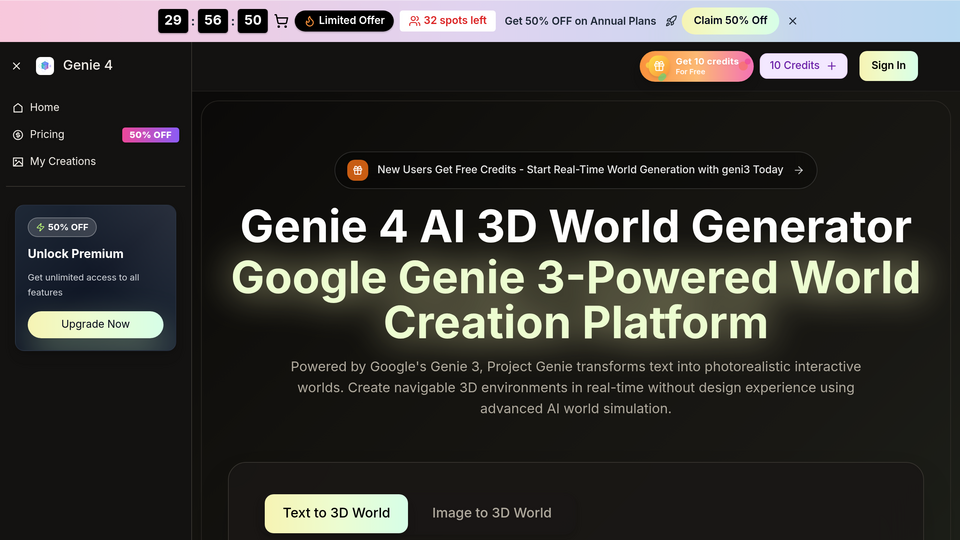The height and width of the screenshot is (540, 960).
Task: Click the Genie 4 brand name in the sidebar
Action: [88, 66]
